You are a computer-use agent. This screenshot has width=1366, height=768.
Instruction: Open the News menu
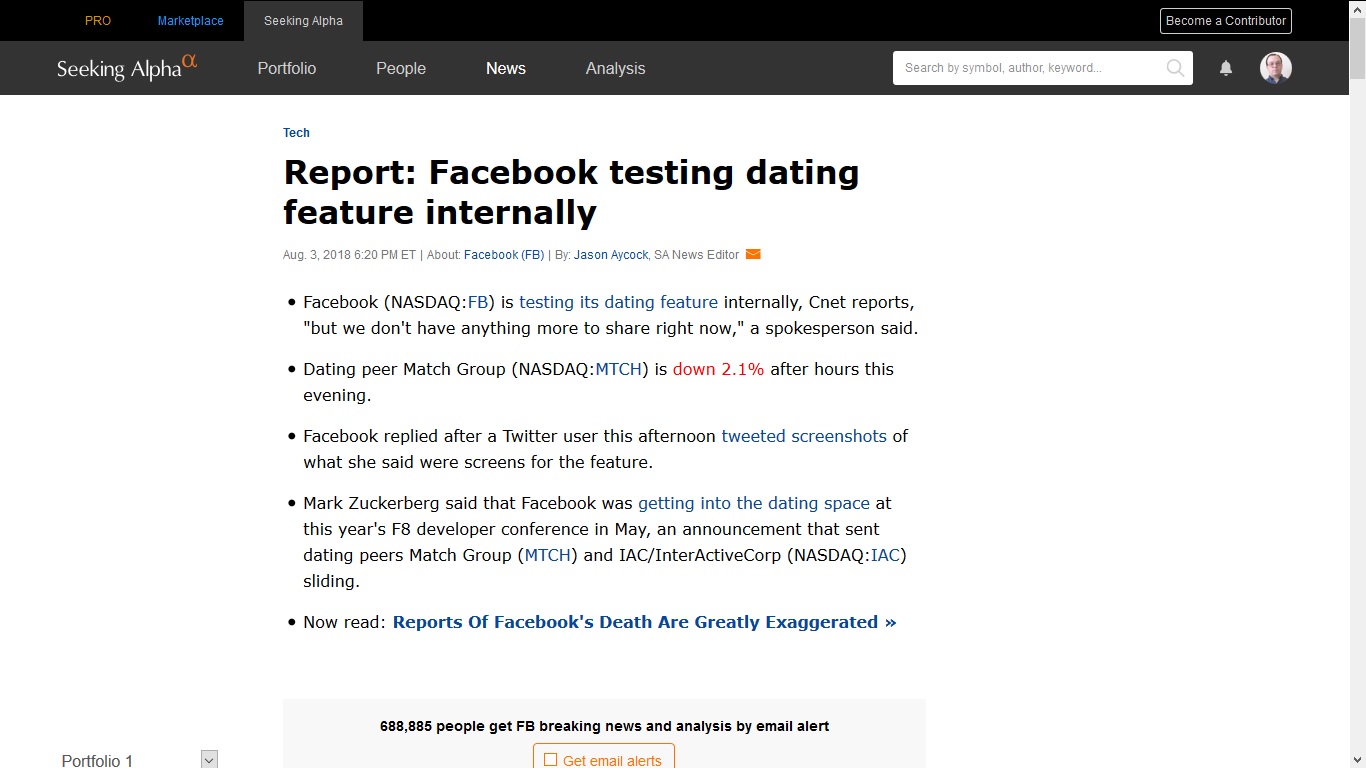pos(506,68)
